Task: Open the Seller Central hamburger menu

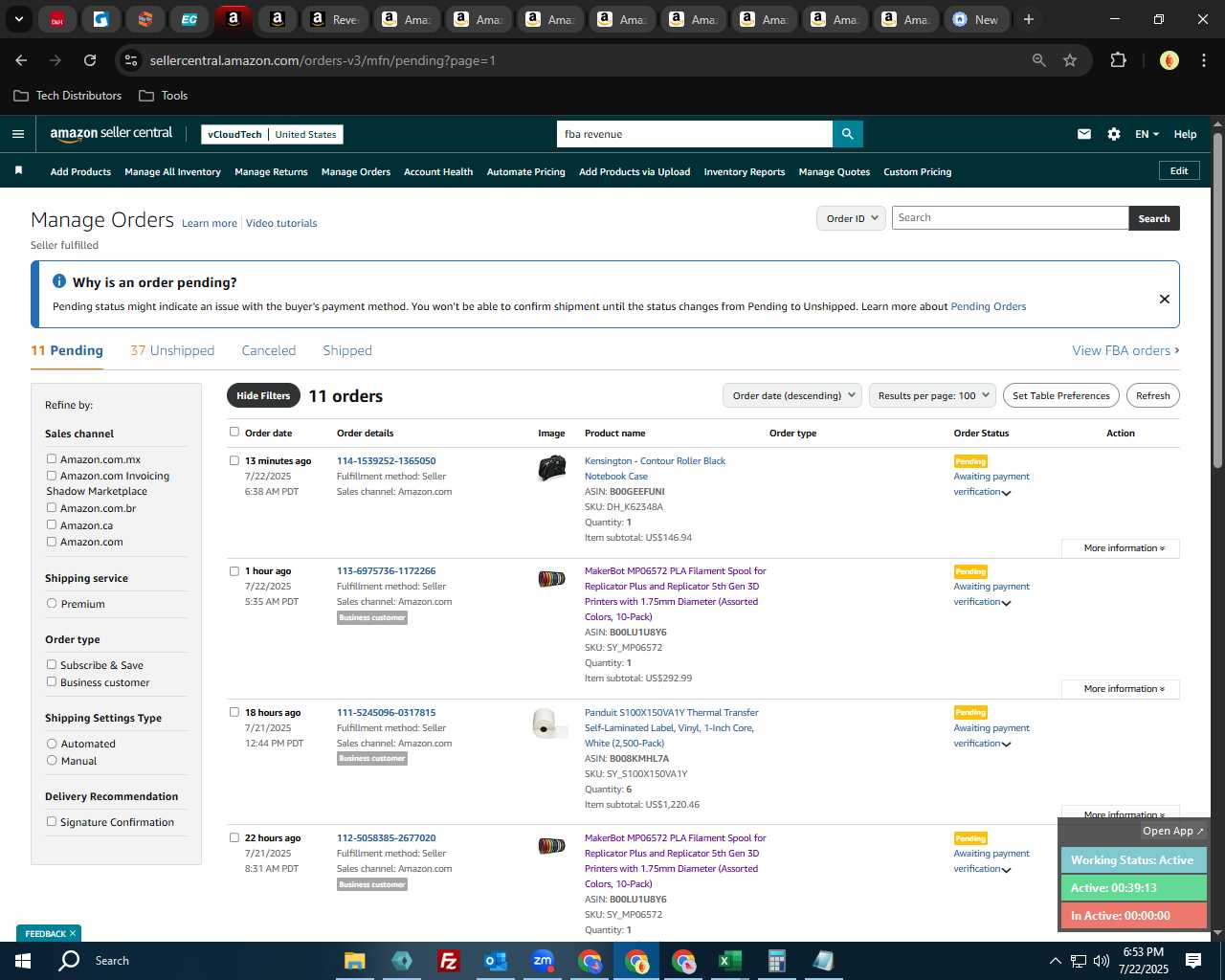Action: (18, 134)
